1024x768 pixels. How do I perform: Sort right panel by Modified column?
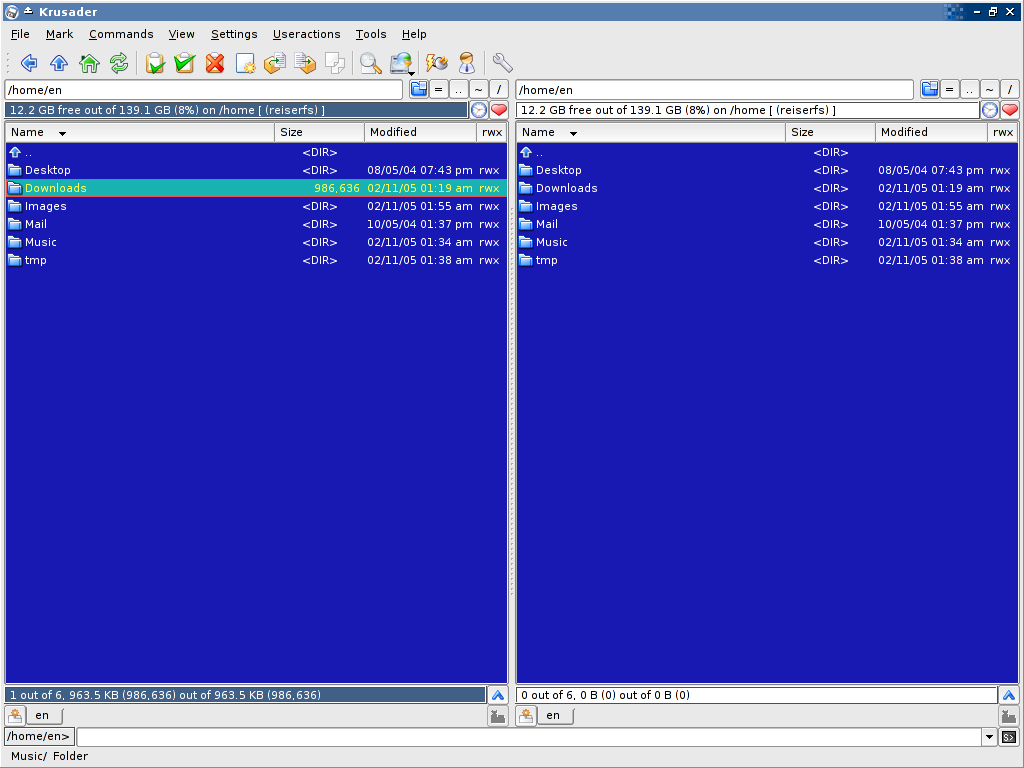tap(931, 133)
